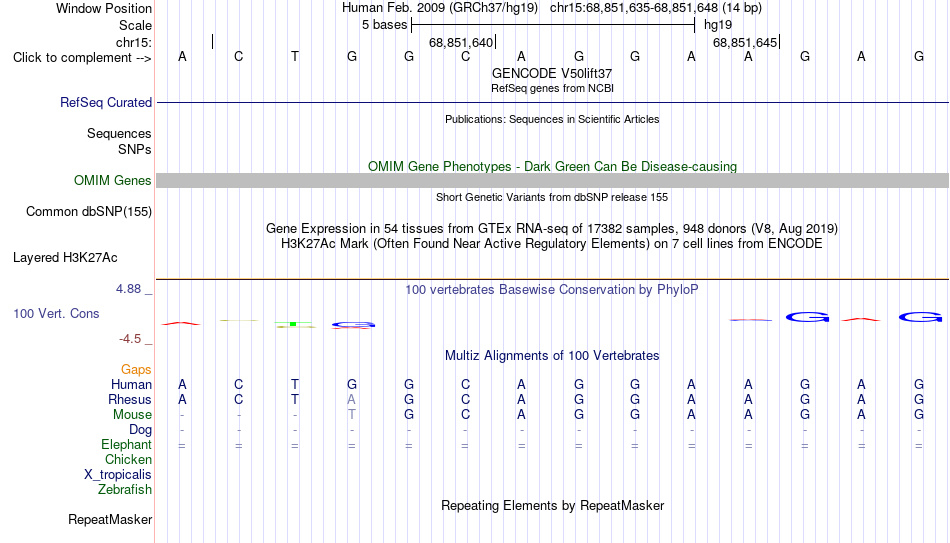Image resolution: width=950 pixels, height=543 pixels.
Task: Open the OMIM Genes track label
Action: [x=112, y=181]
